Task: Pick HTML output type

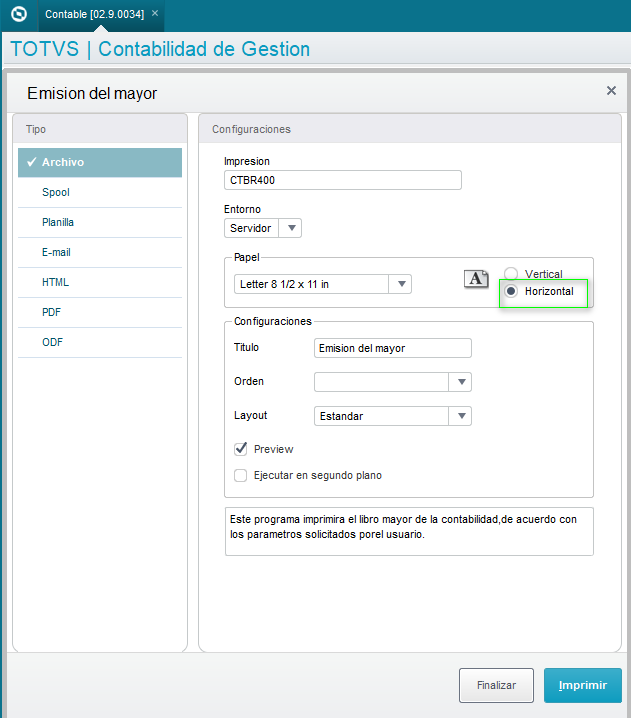Action: (x=100, y=283)
